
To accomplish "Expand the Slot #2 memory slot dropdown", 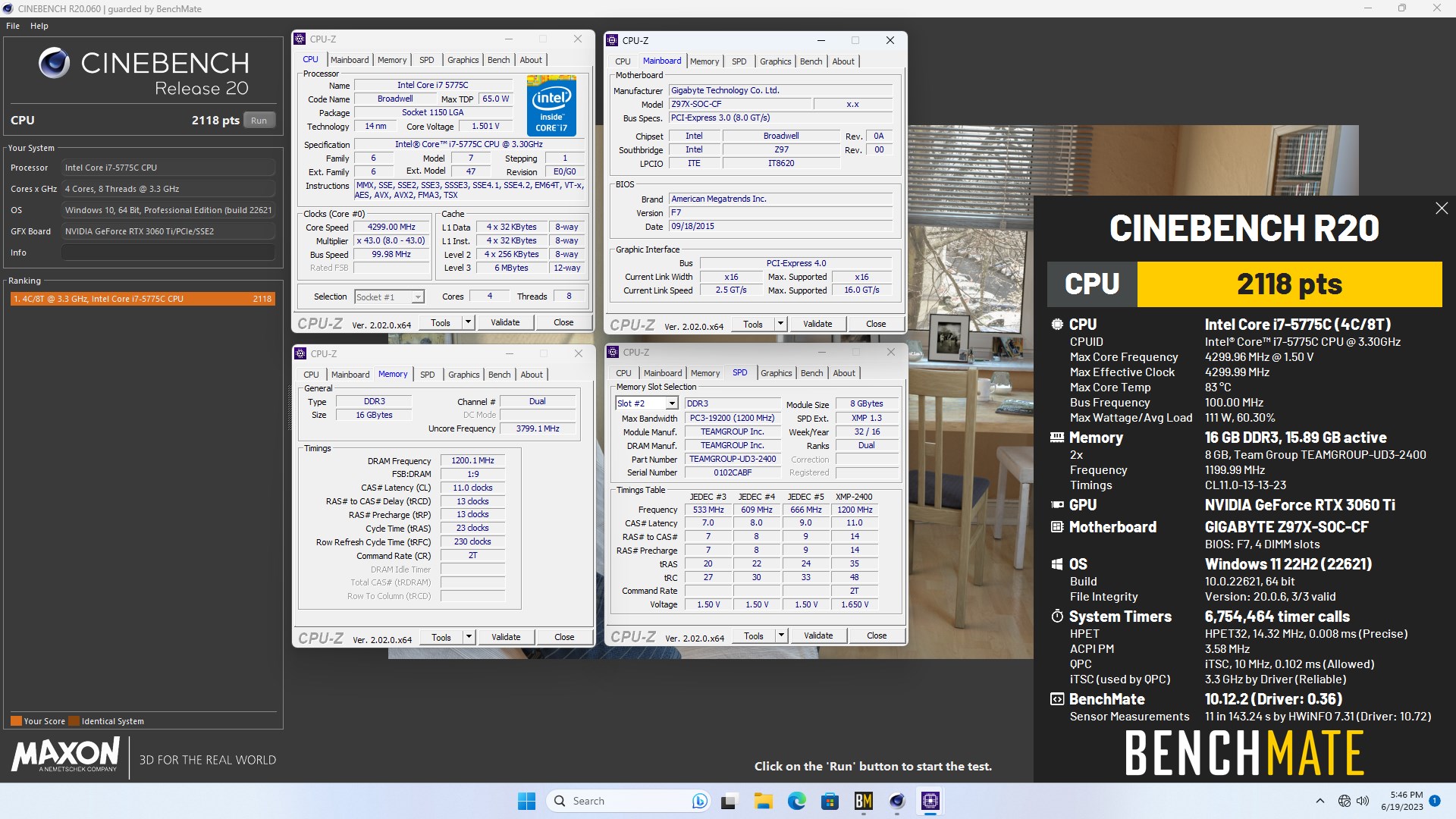I will pos(671,403).
